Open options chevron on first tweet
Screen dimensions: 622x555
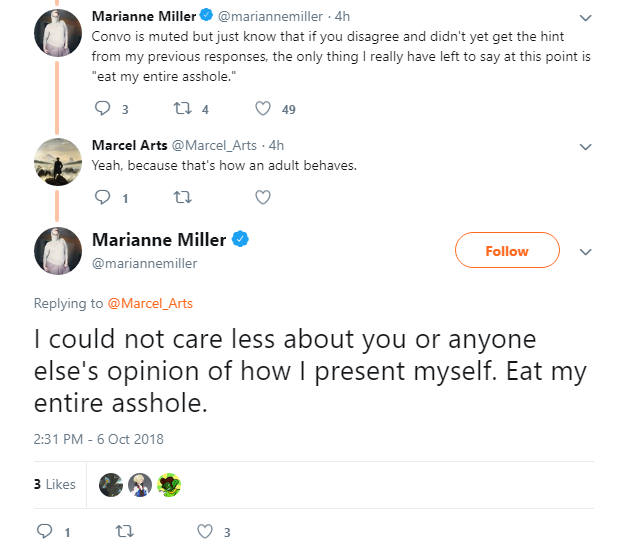click(x=586, y=18)
